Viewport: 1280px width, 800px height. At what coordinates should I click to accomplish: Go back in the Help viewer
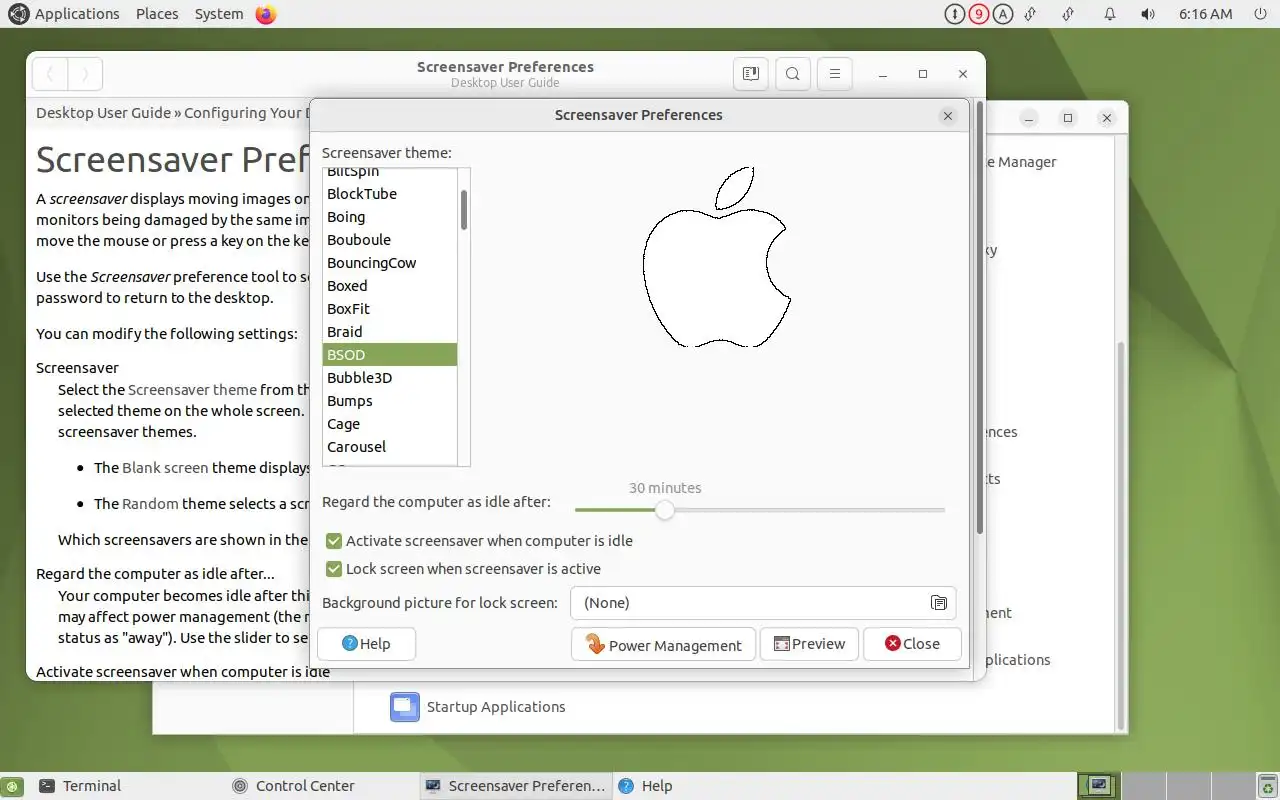pyautogui.click(x=50, y=74)
